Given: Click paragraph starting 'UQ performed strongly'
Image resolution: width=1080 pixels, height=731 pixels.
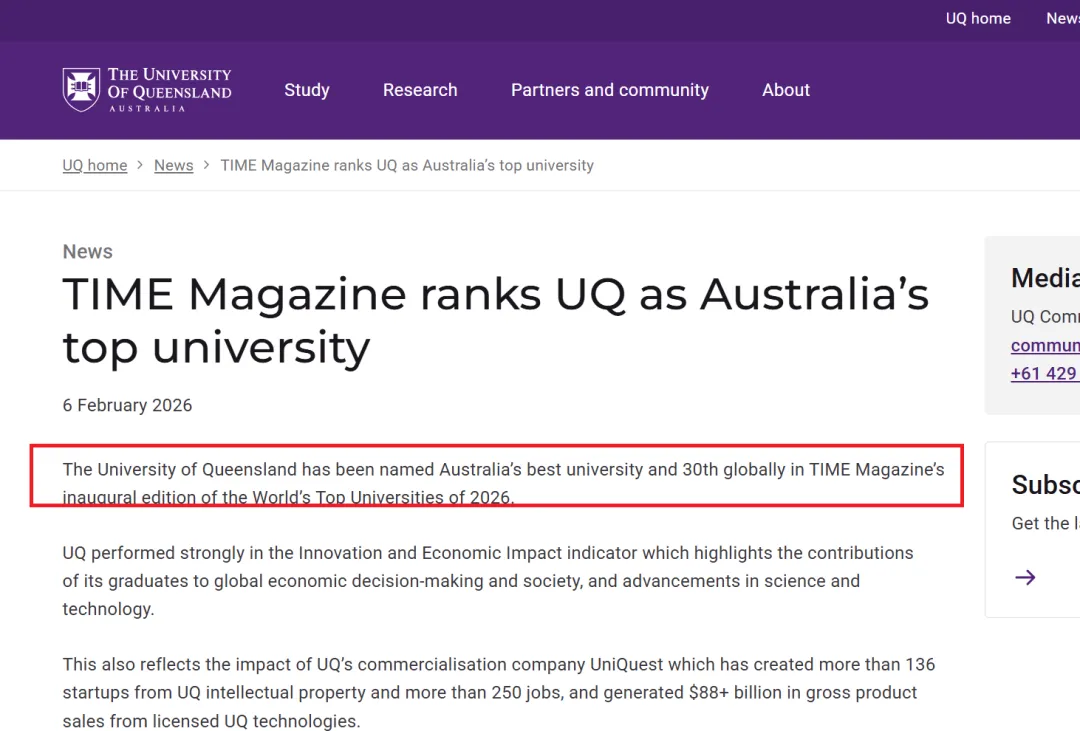Looking at the screenshot, I should [x=488, y=581].
